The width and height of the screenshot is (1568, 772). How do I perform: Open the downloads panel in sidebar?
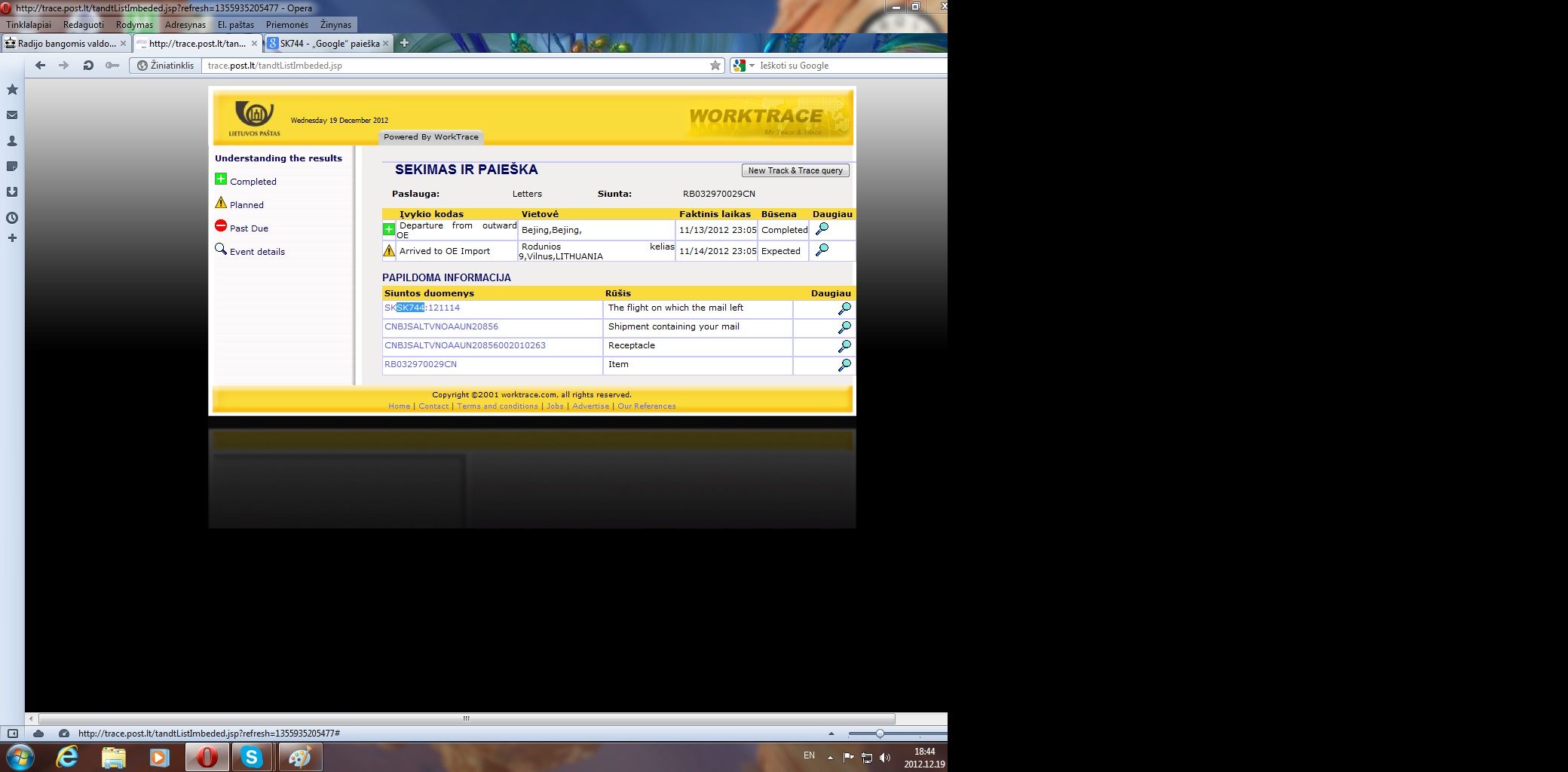pos(12,192)
